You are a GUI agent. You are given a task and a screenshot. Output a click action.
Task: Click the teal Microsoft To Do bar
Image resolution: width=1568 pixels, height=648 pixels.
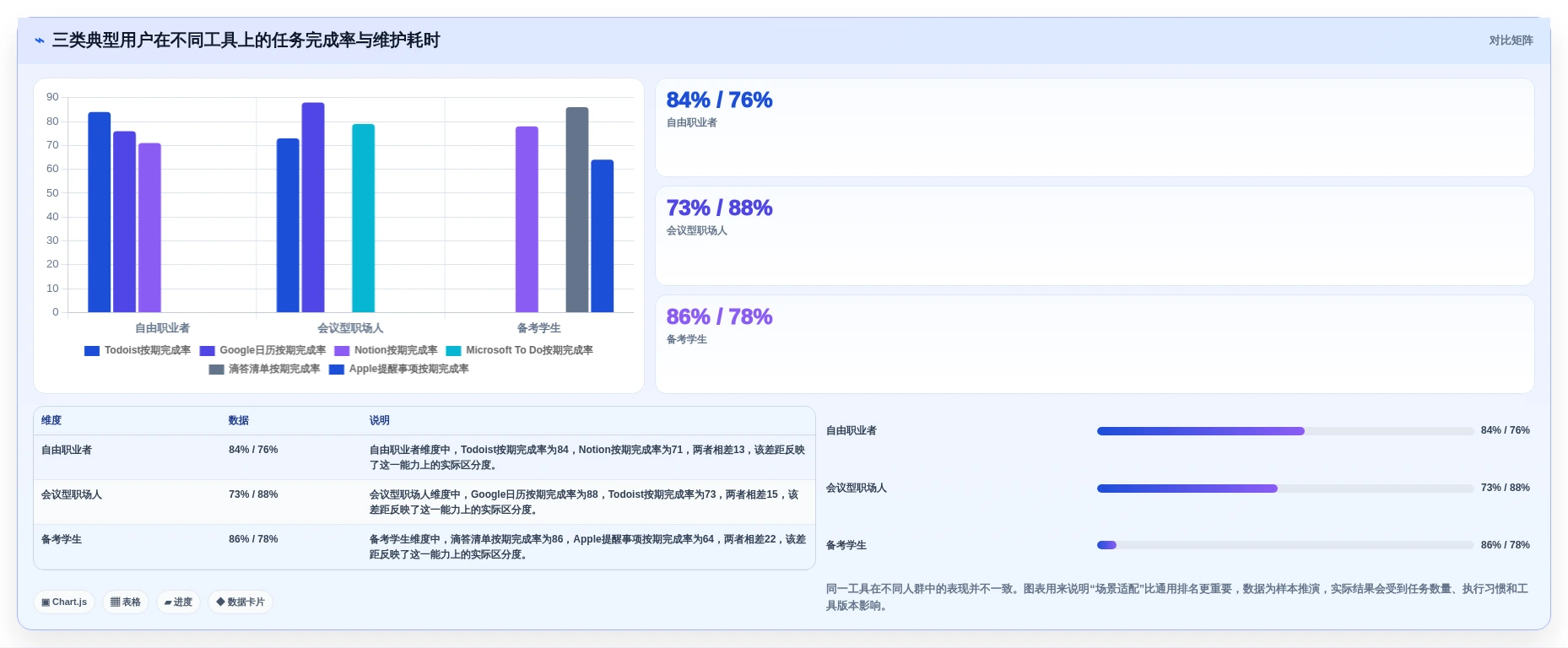tap(364, 219)
